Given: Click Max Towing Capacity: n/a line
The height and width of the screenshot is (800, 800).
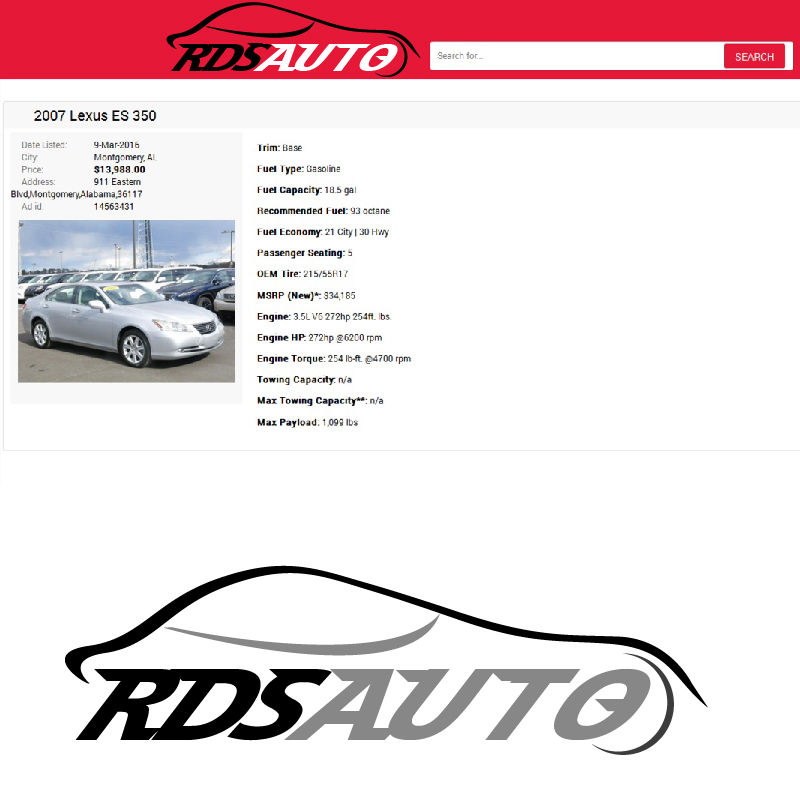Looking at the screenshot, I should 320,401.
